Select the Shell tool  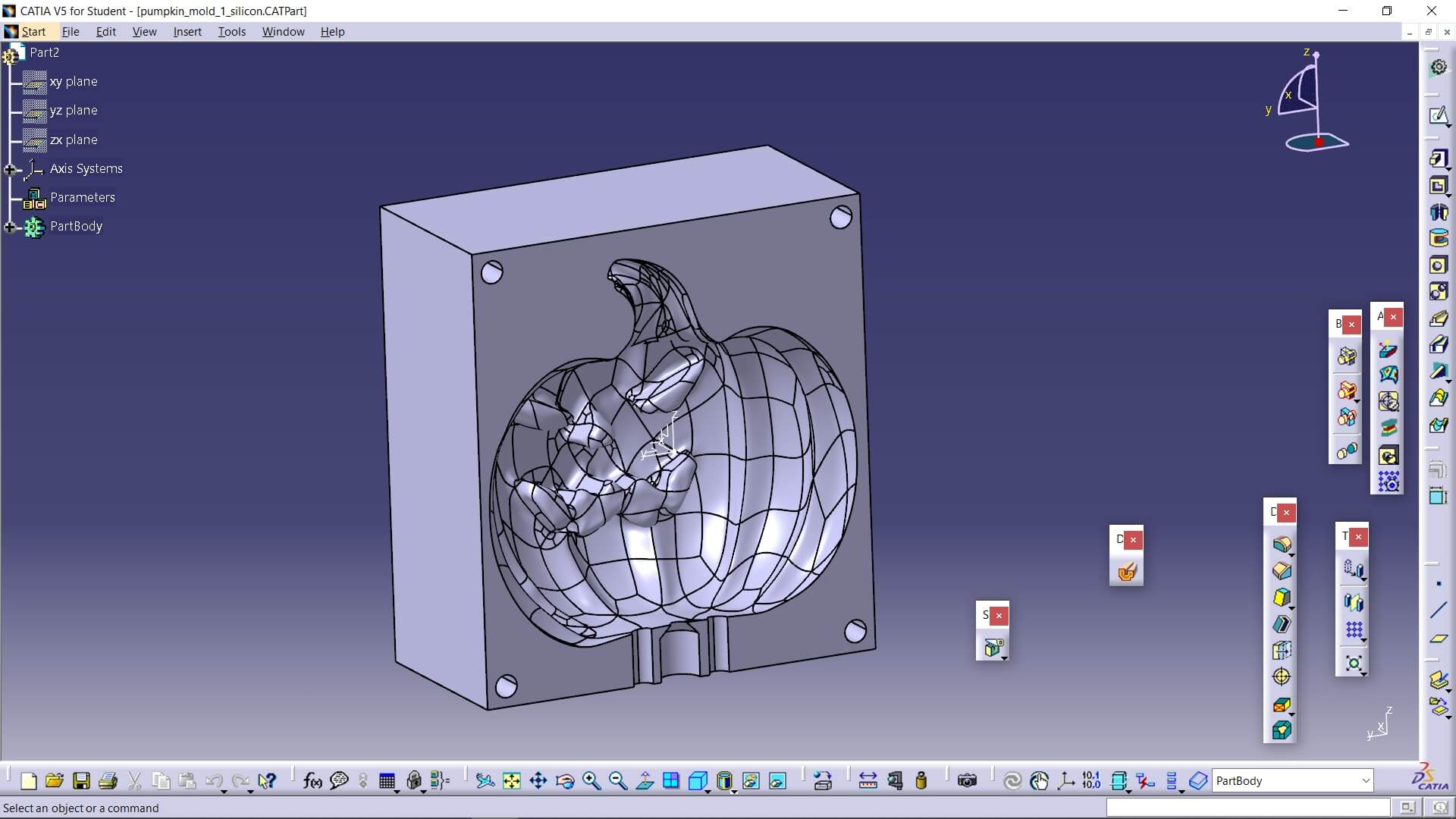(x=1282, y=624)
